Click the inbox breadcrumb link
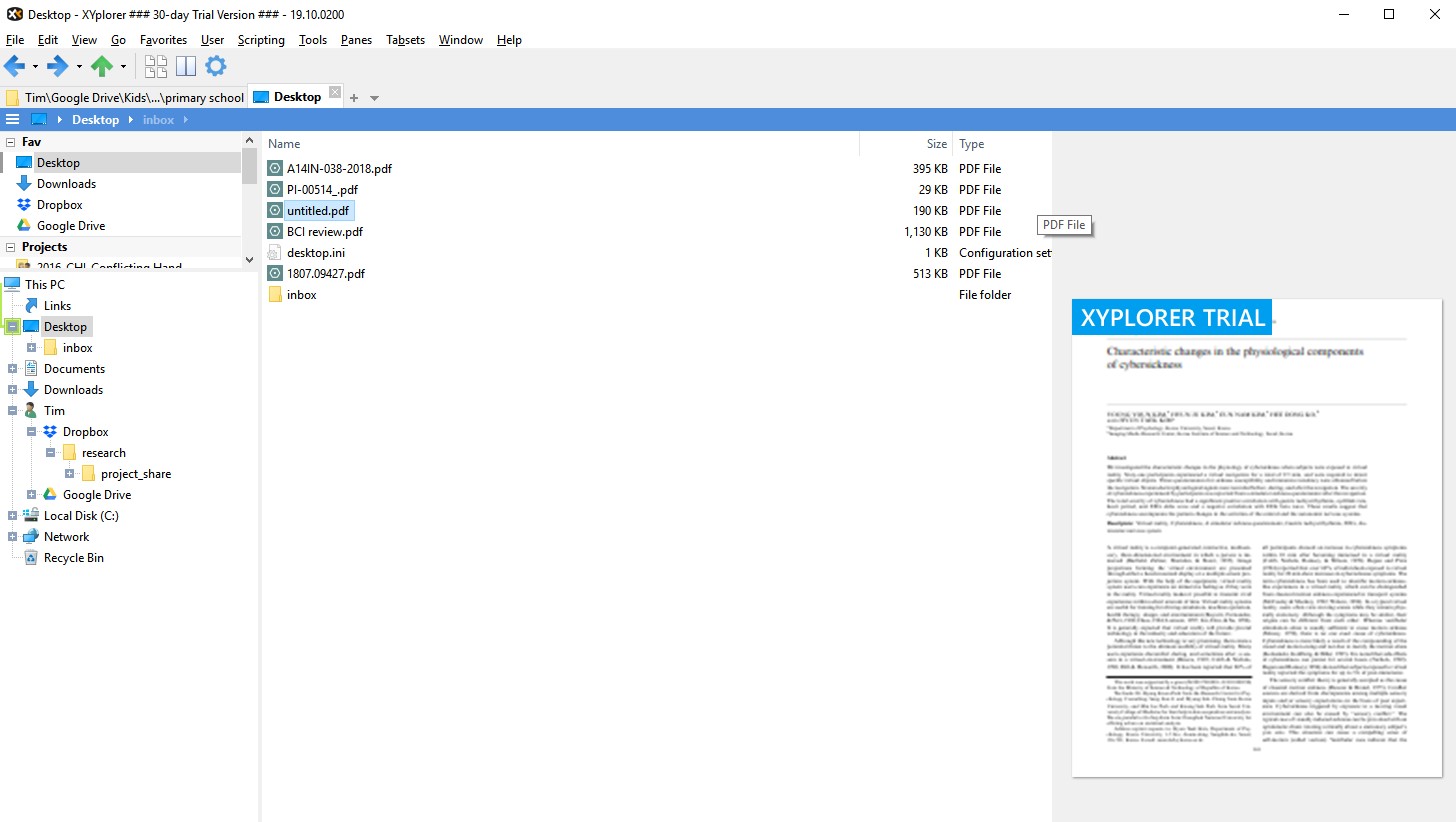 (x=158, y=119)
